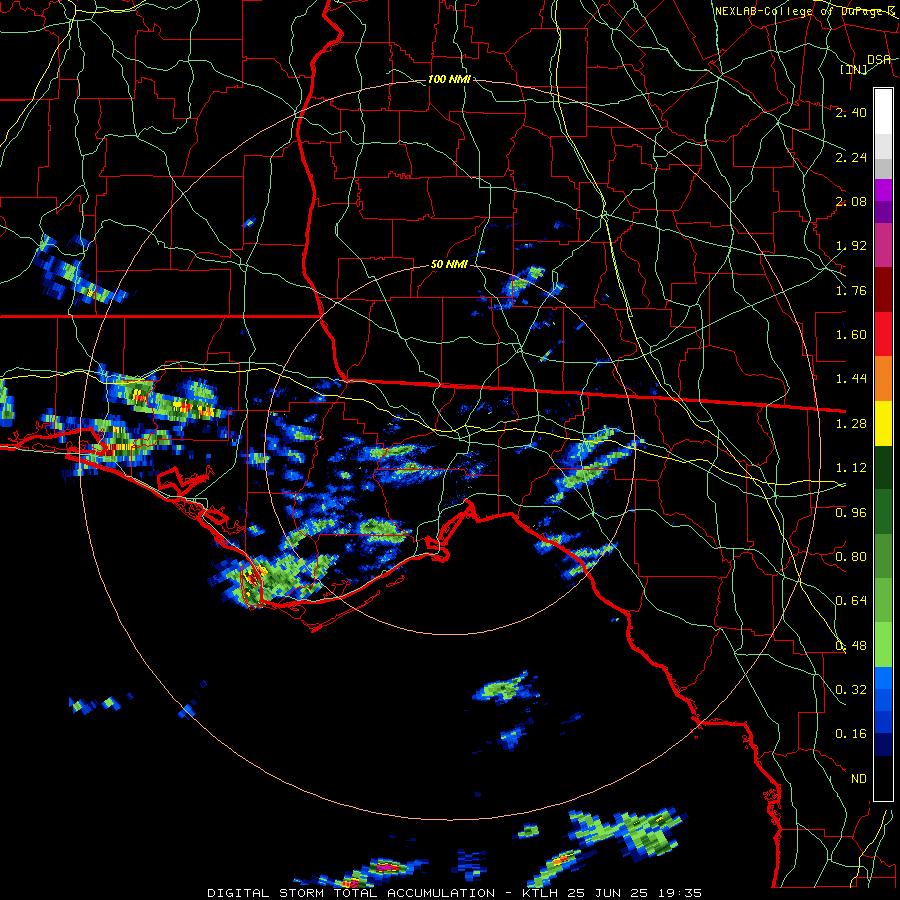Click the 100 NMI range ring label
The image size is (900, 900).
coord(449,79)
